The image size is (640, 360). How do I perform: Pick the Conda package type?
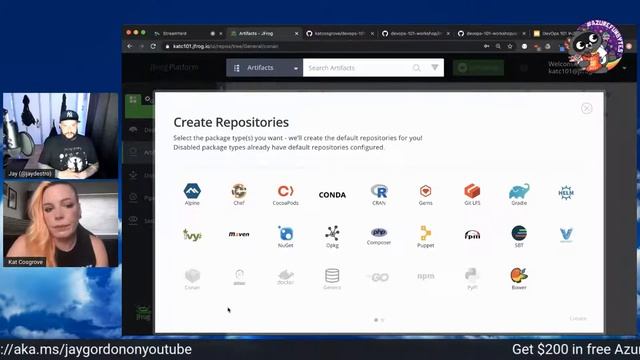pos(332,195)
